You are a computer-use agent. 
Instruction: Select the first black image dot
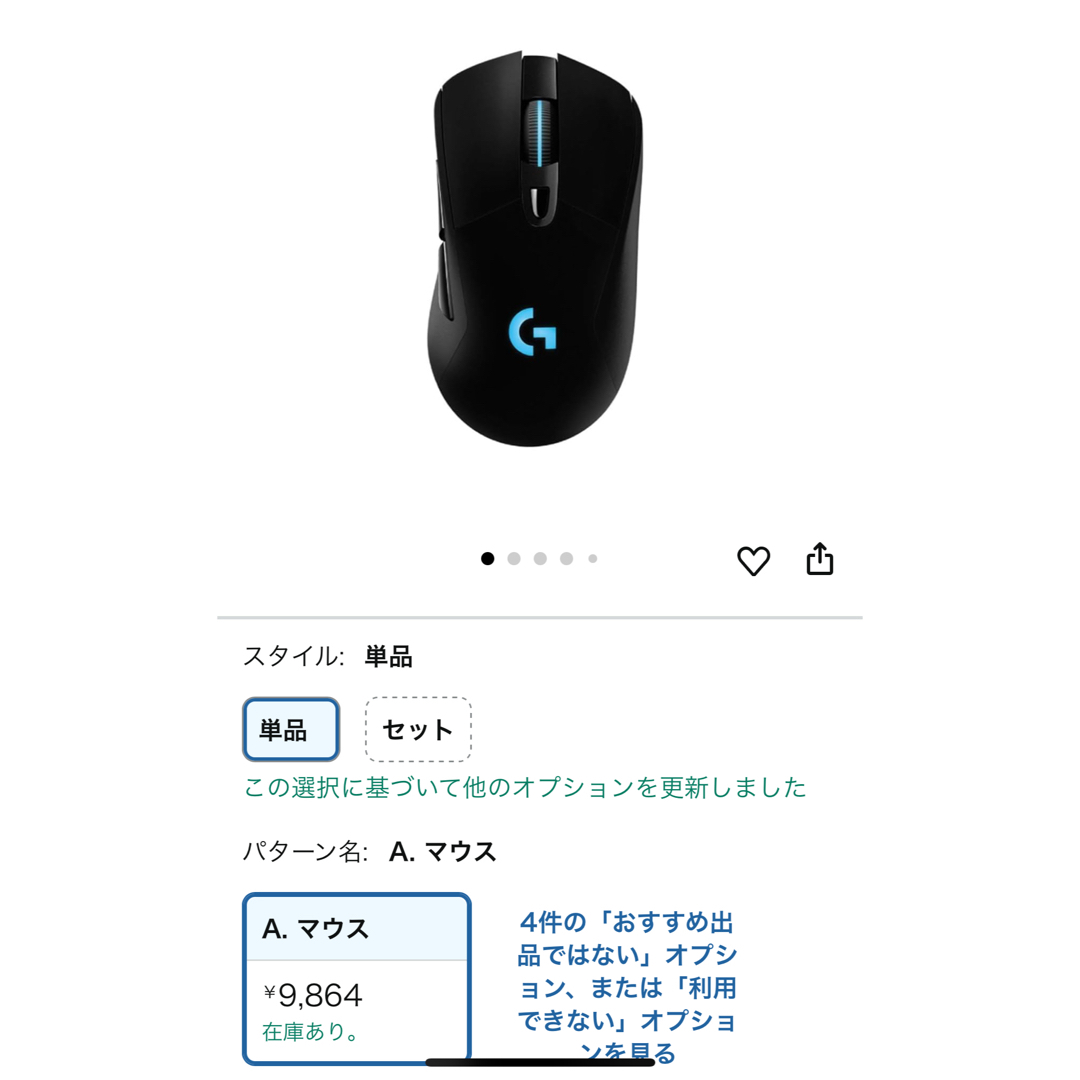pyautogui.click(x=488, y=559)
